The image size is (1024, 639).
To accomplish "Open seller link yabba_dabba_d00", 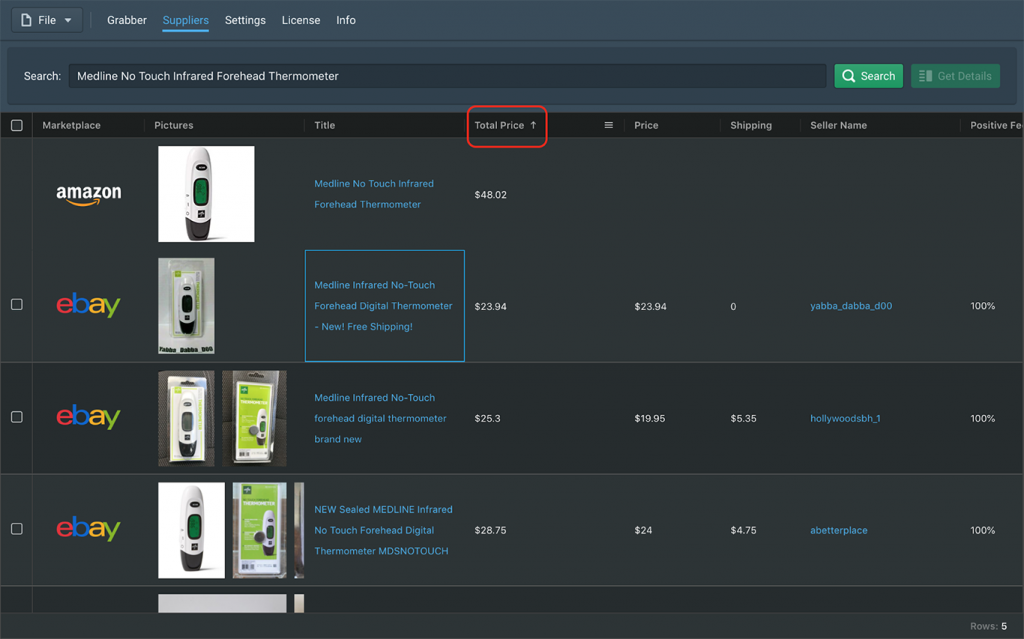I will click(851, 306).
